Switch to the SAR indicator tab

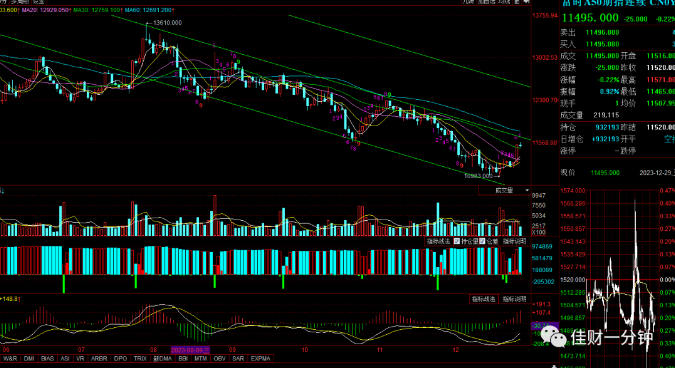coord(238,358)
